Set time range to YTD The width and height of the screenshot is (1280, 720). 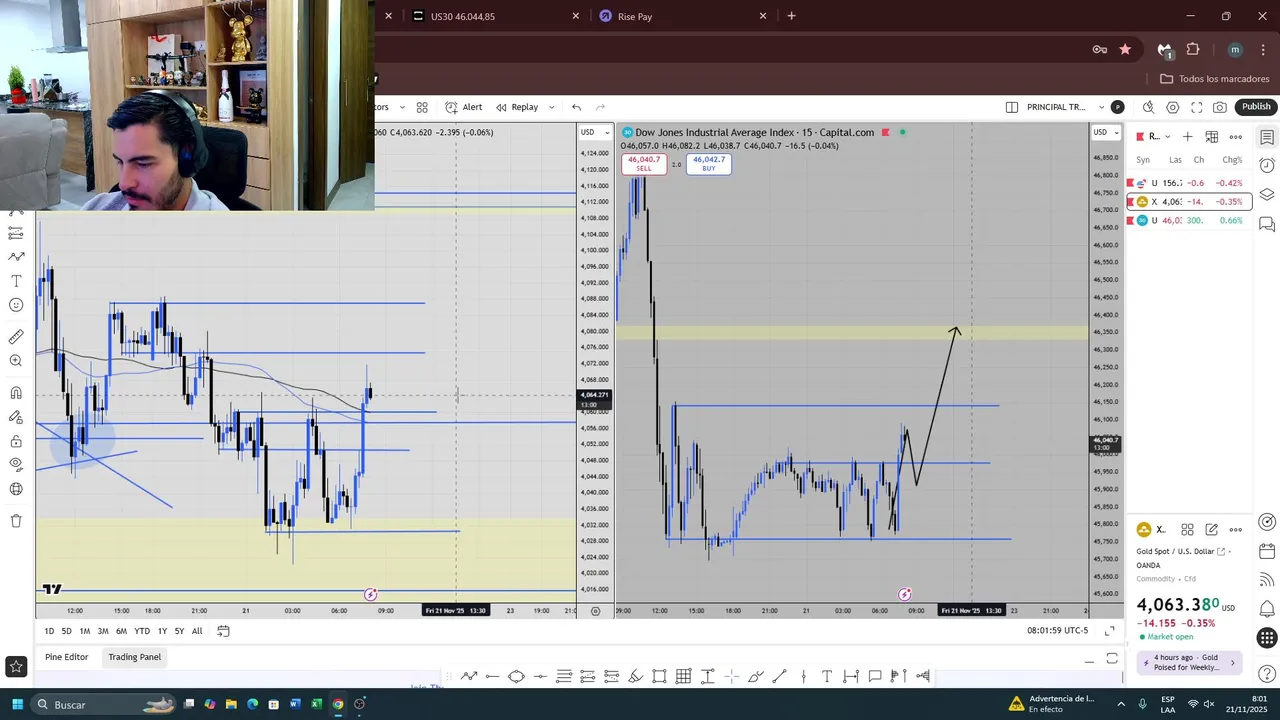click(142, 631)
